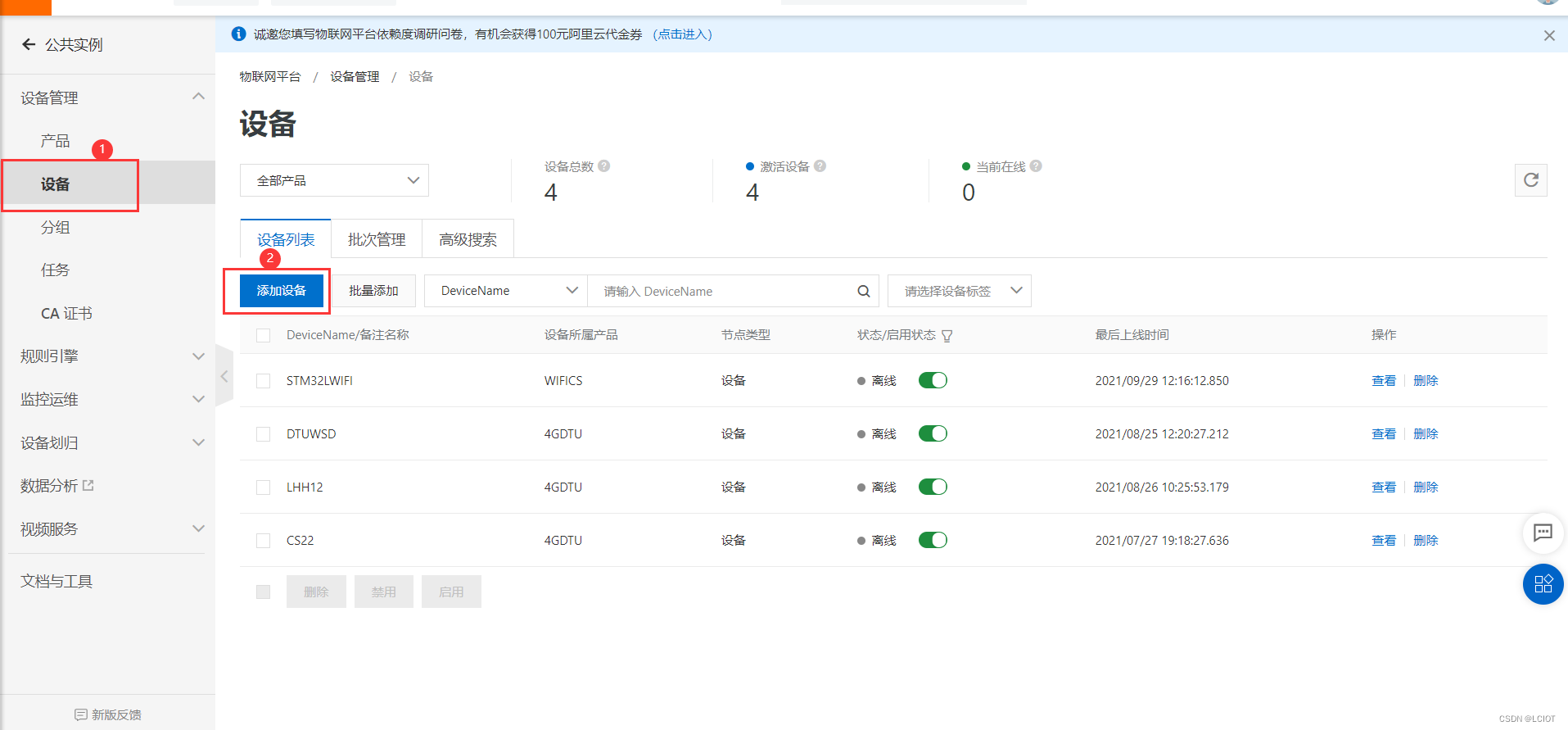Click the help icon next to 设备总数
Screen dimensions: 1568x730
click(x=604, y=165)
